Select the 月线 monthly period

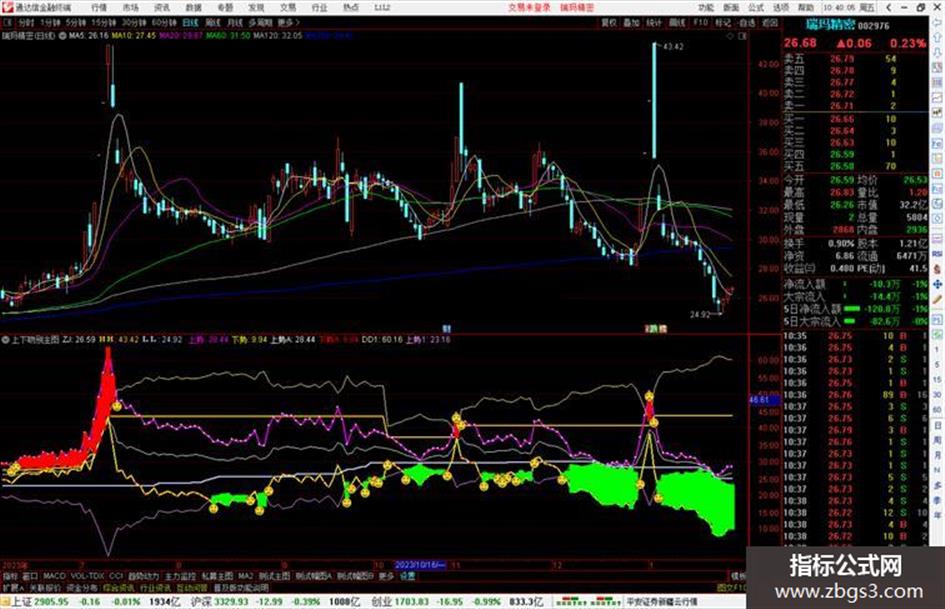[234, 23]
